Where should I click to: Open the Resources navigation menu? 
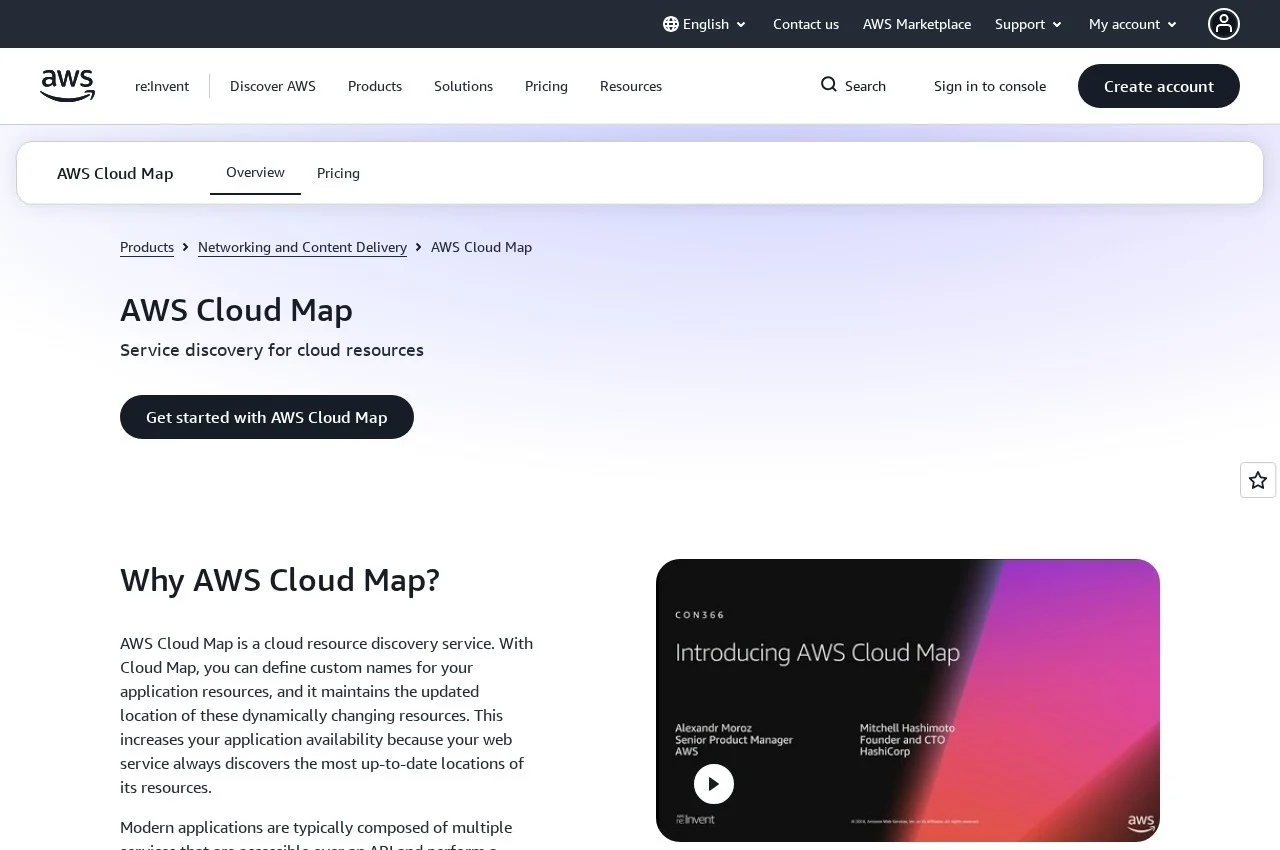click(631, 86)
